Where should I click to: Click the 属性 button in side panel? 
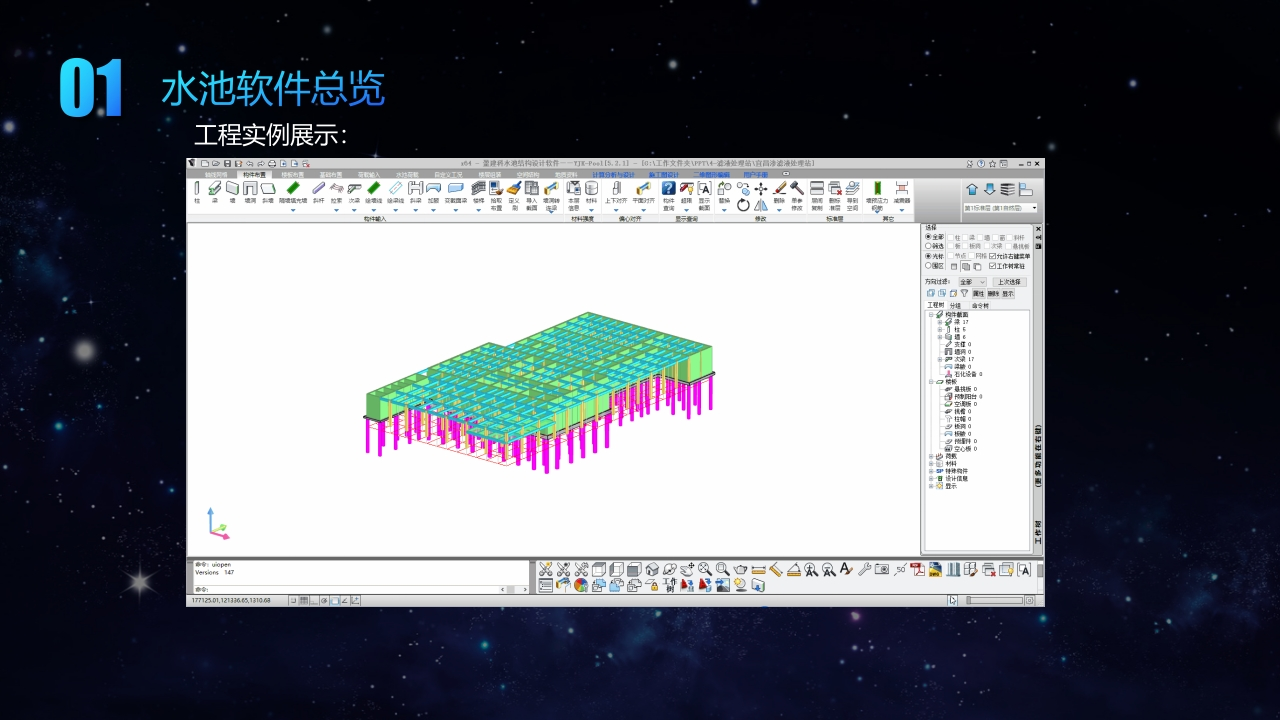[x=979, y=294]
